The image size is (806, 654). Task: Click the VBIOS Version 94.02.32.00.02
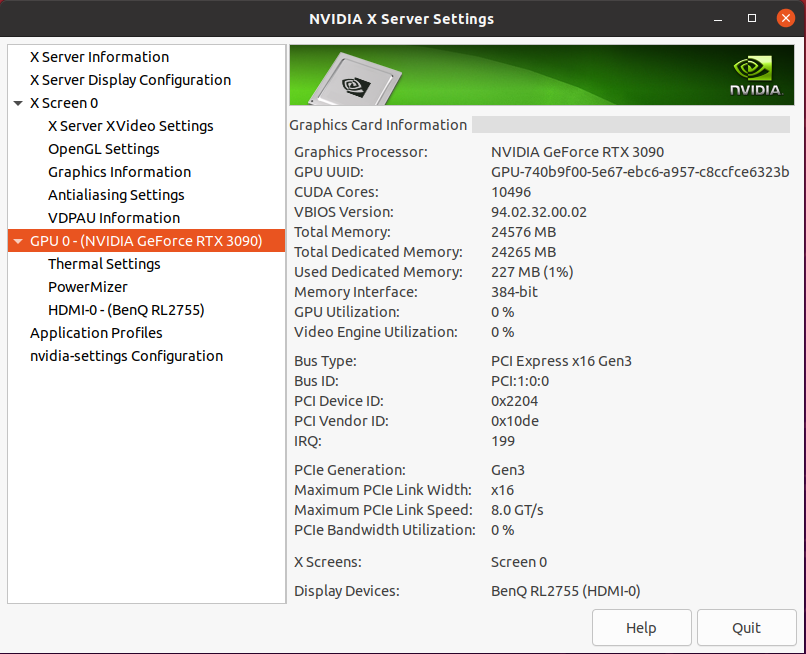tap(539, 212)
